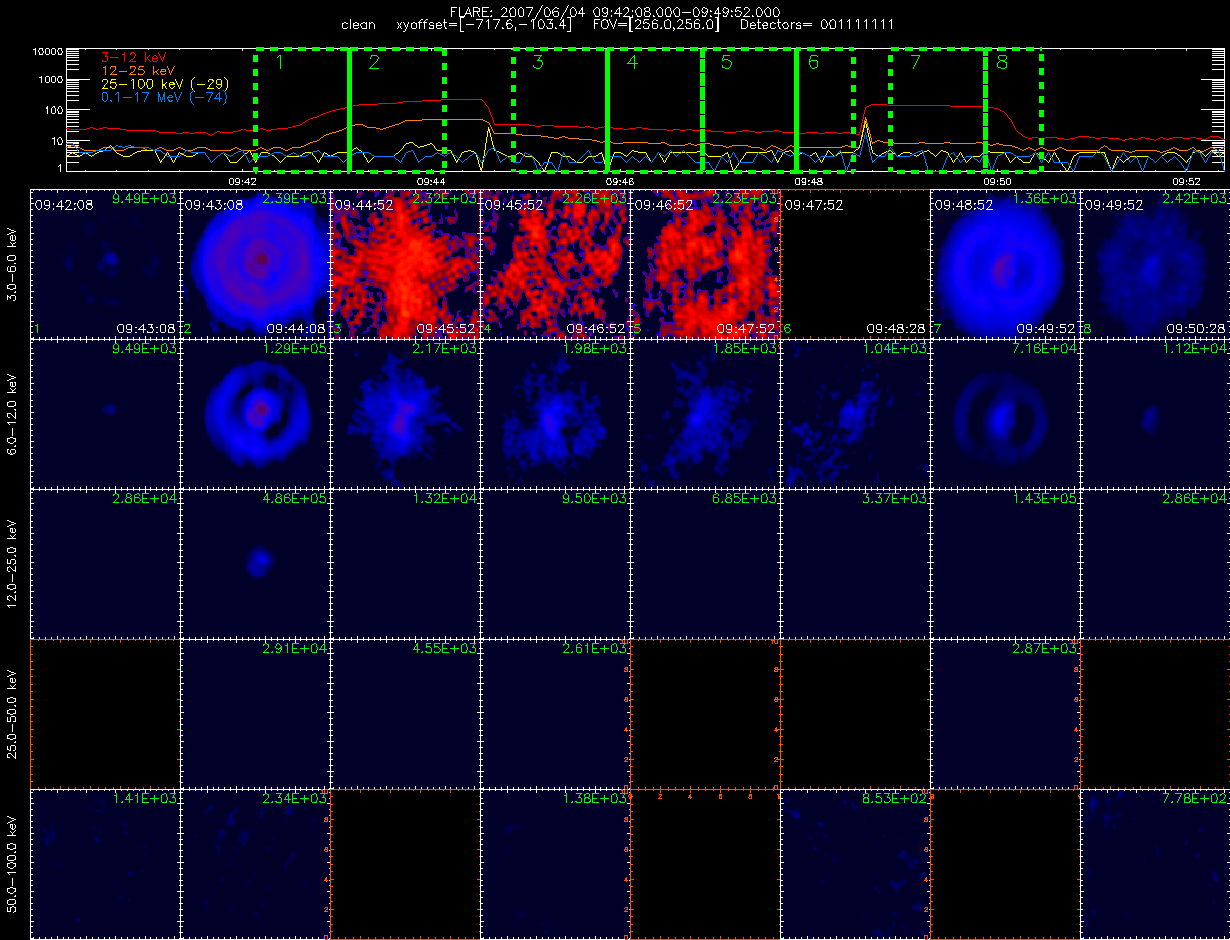Click the yellow 25-100 keV (-29) legend label
This screenshot has height=940, width=1230.
[x=163, y=85]
